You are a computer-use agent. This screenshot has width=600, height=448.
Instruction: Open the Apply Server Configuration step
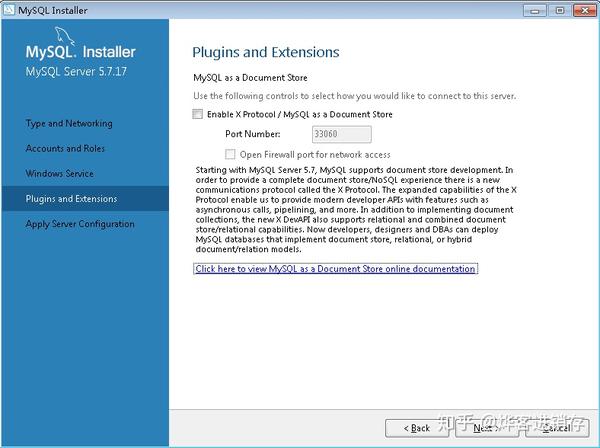(80, 224)
